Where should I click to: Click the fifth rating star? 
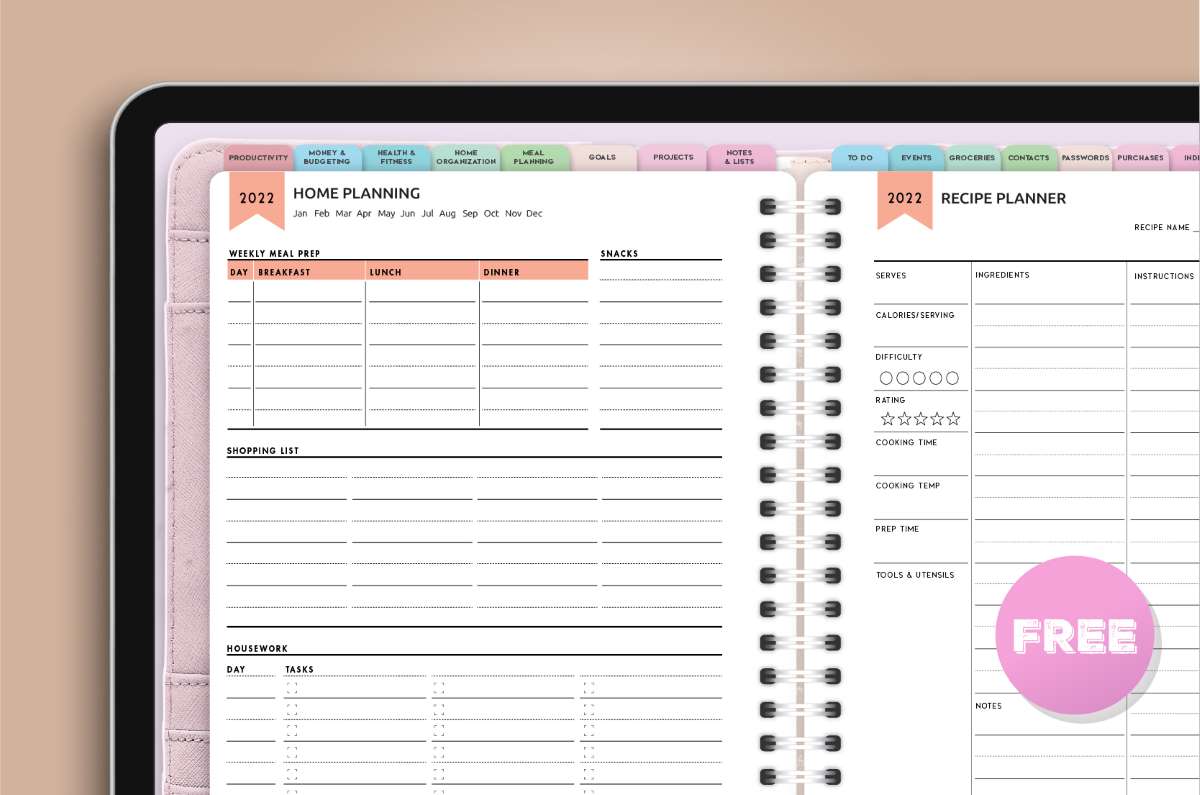click(x=953, y=419)
